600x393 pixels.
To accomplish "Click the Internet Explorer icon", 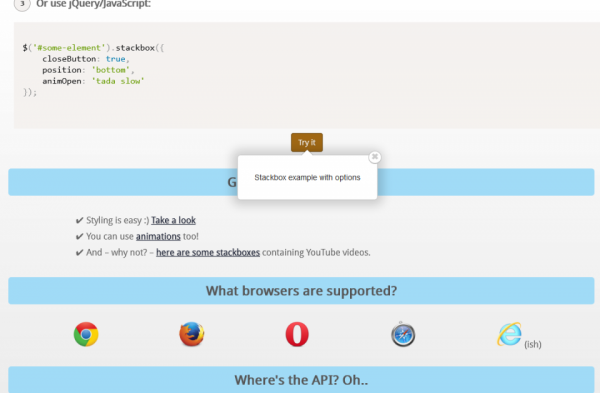I will pyautogui.click(x=509, y=334).
